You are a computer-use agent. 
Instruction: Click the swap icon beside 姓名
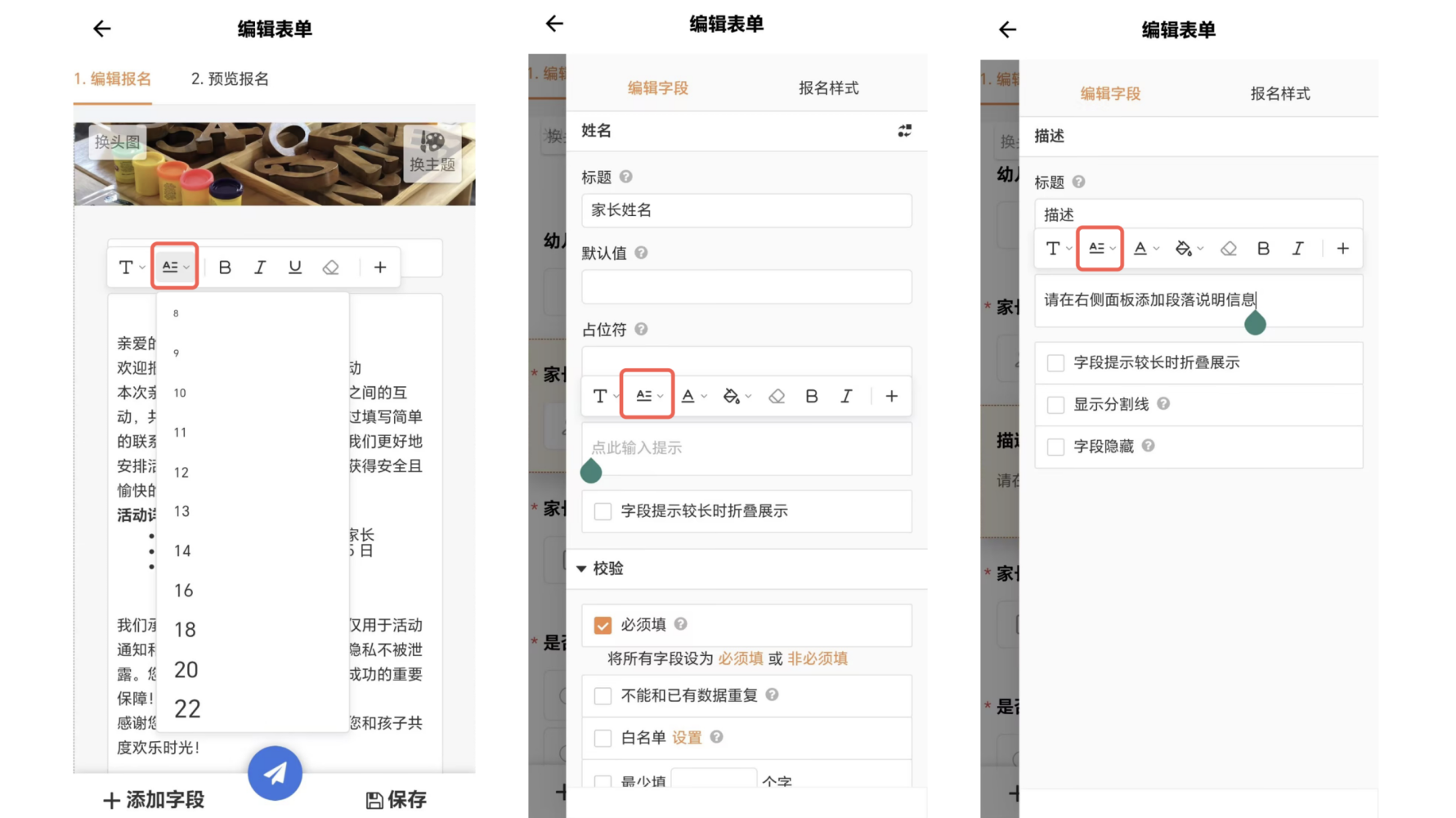(x=904, y=131)
